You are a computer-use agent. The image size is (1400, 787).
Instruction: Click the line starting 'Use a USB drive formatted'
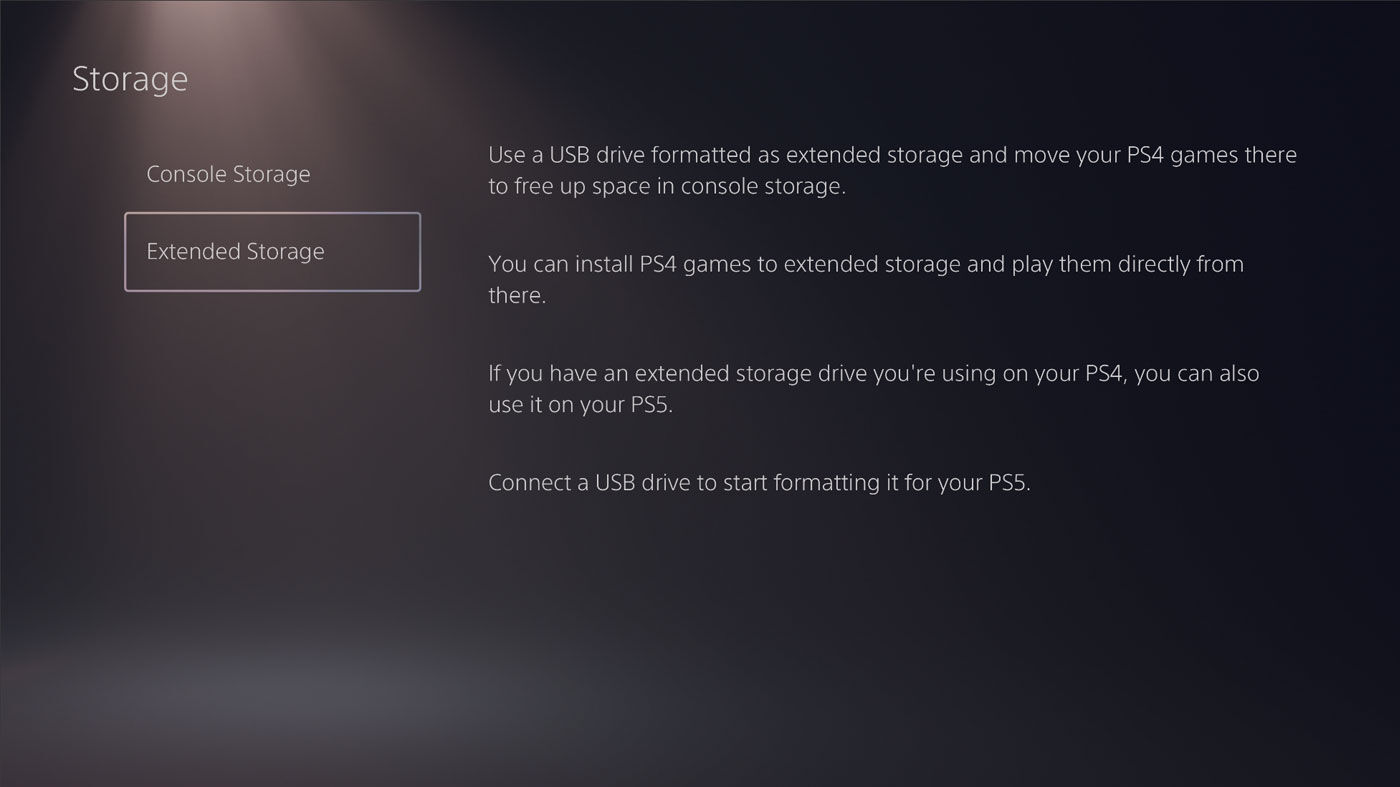[x=892, y=155]
